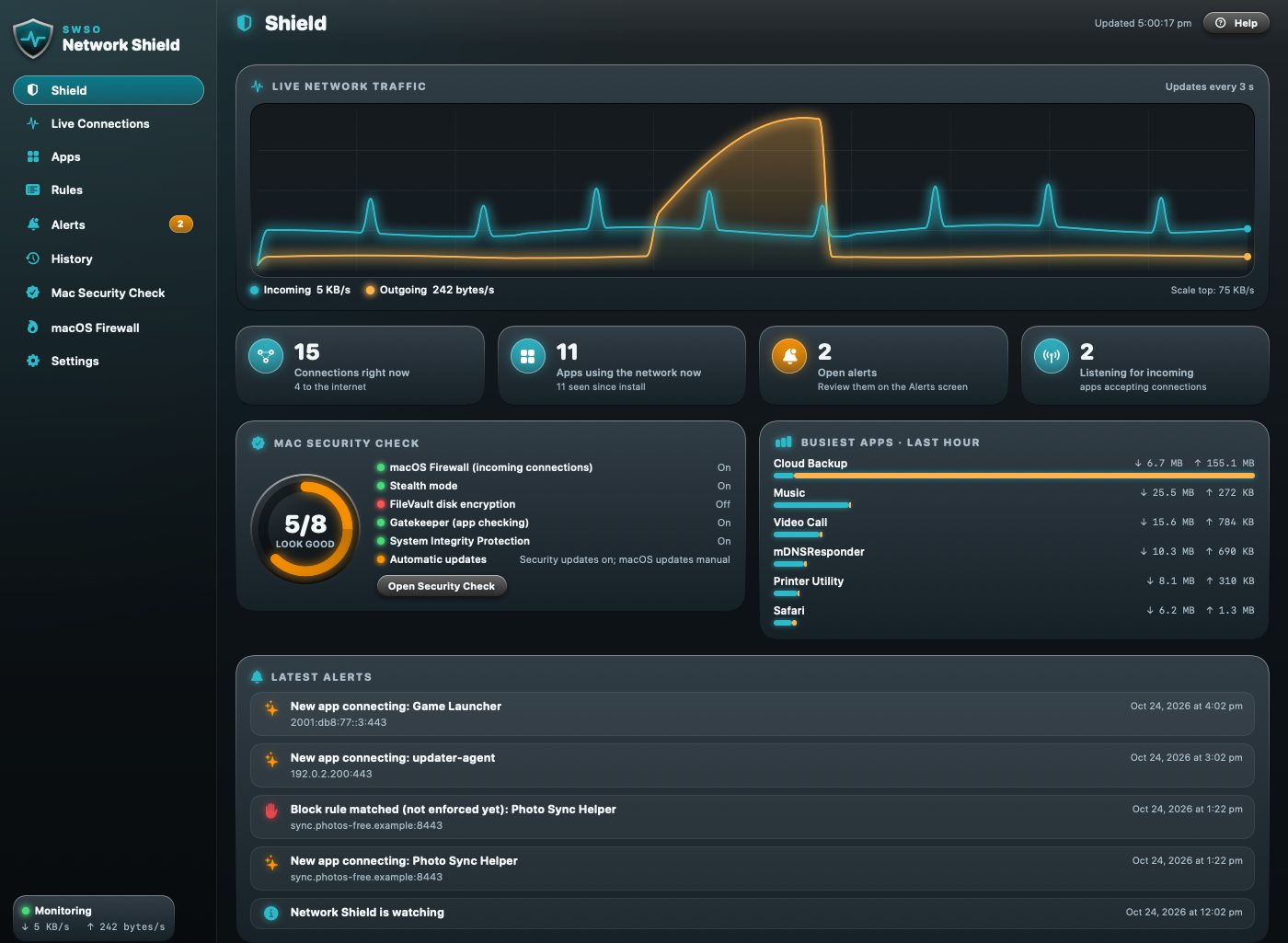Screen dimensions: 1288x943
Task: Click the connections node icon
Action: coord(266,356)
